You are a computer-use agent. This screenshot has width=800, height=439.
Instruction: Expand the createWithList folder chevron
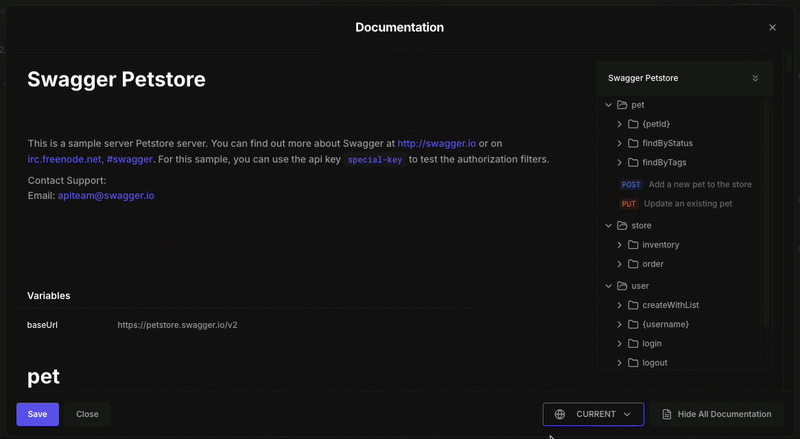click(x=619, y=305)
